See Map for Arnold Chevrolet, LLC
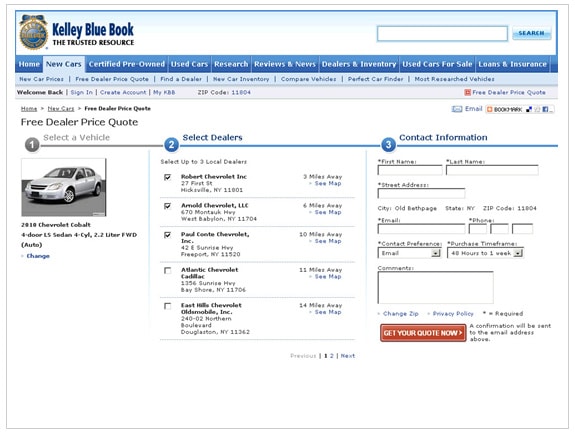The width and height of the screenshot is (575, 434). click(x=328, y=212)
